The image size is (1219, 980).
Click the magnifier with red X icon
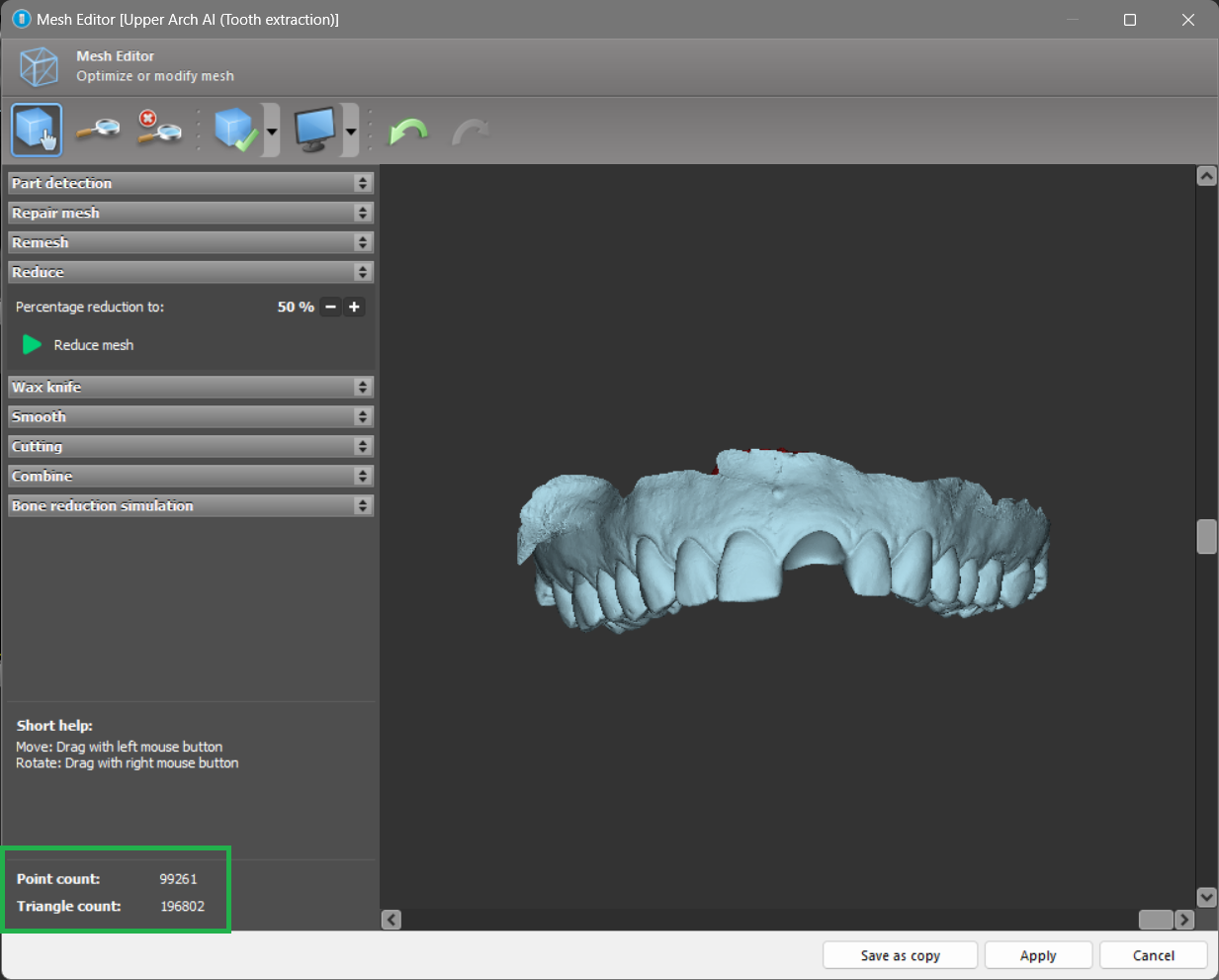(x=159, y=130)
